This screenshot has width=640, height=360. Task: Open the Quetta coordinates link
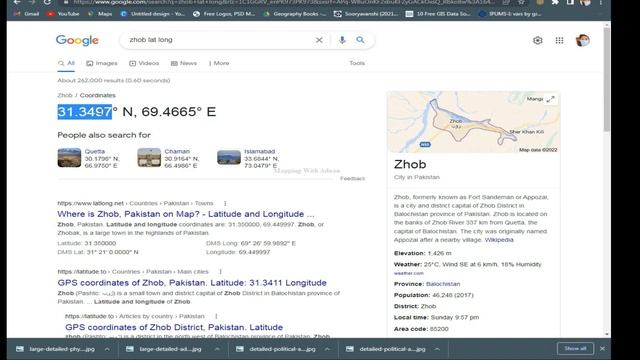[95, 151]
